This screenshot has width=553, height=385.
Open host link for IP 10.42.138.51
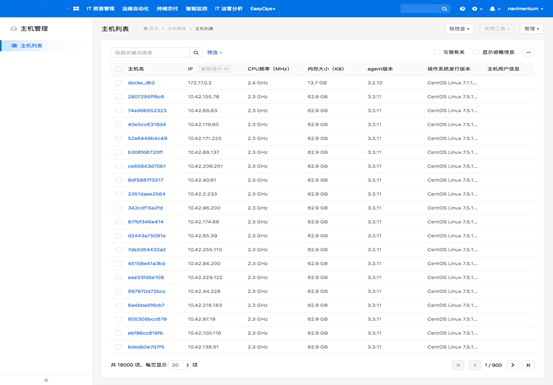[x=146, y=347]
